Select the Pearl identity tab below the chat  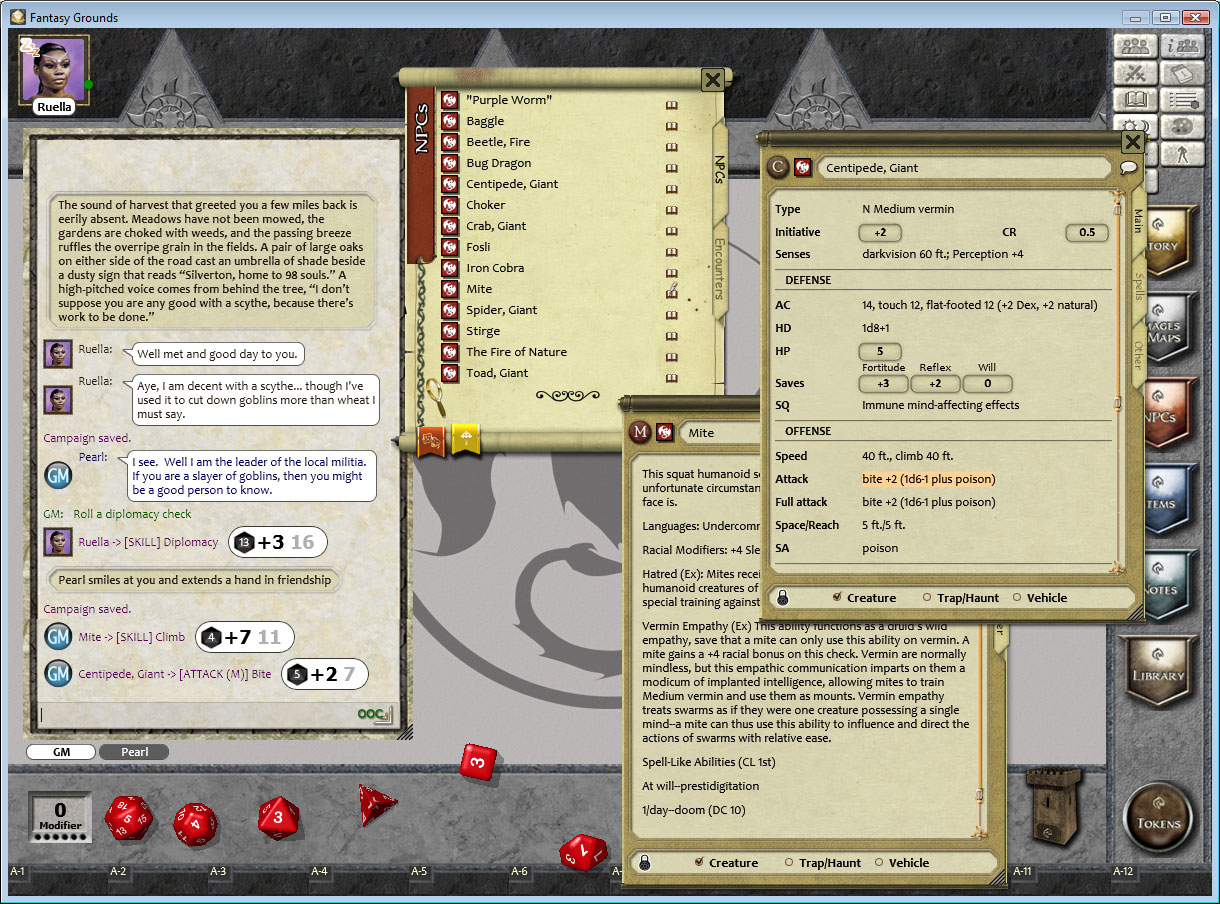134,751
